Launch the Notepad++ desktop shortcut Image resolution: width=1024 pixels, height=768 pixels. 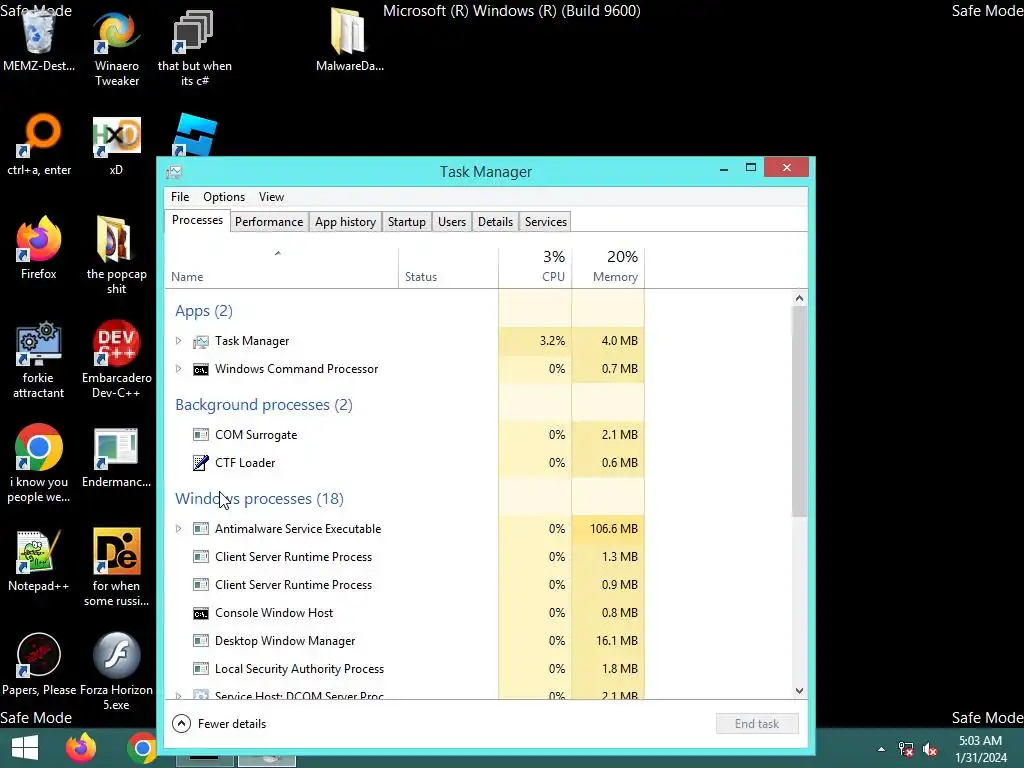(39, 560)
